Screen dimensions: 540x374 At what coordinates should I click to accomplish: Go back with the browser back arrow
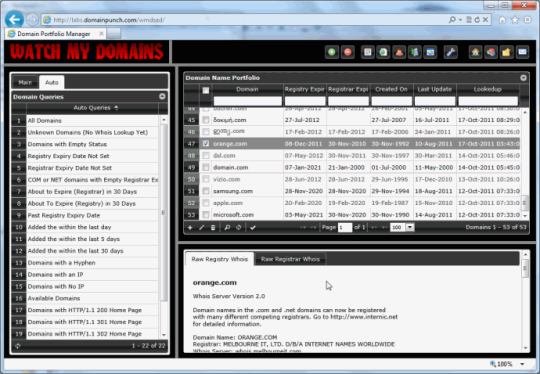[x=14, y=20]
